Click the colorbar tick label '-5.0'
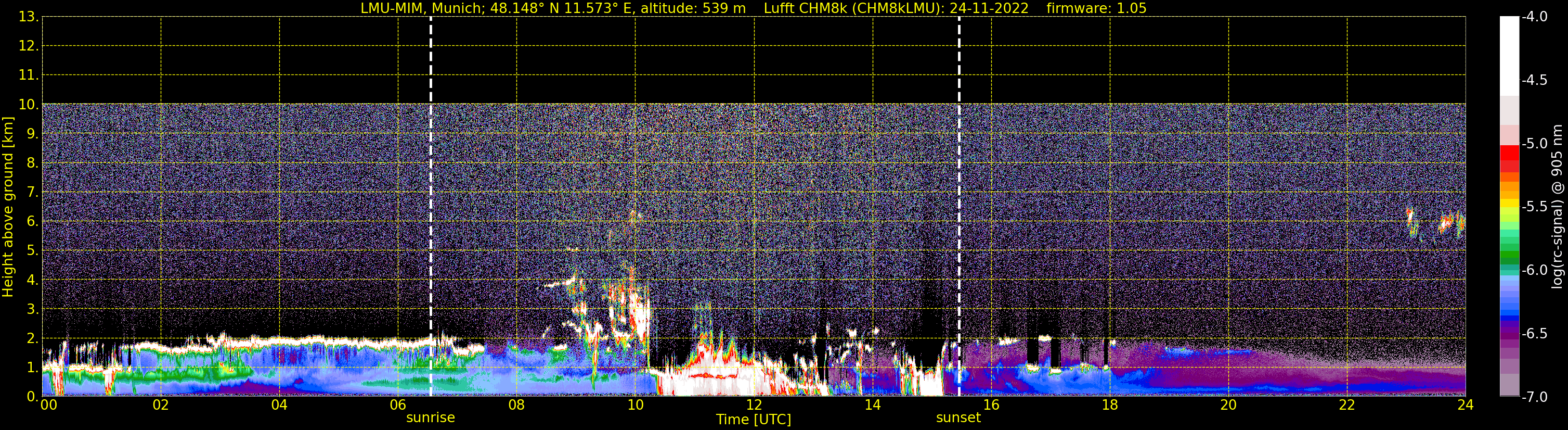The height and width of the screenshot is (430, 1568). tap(1535, 144)
